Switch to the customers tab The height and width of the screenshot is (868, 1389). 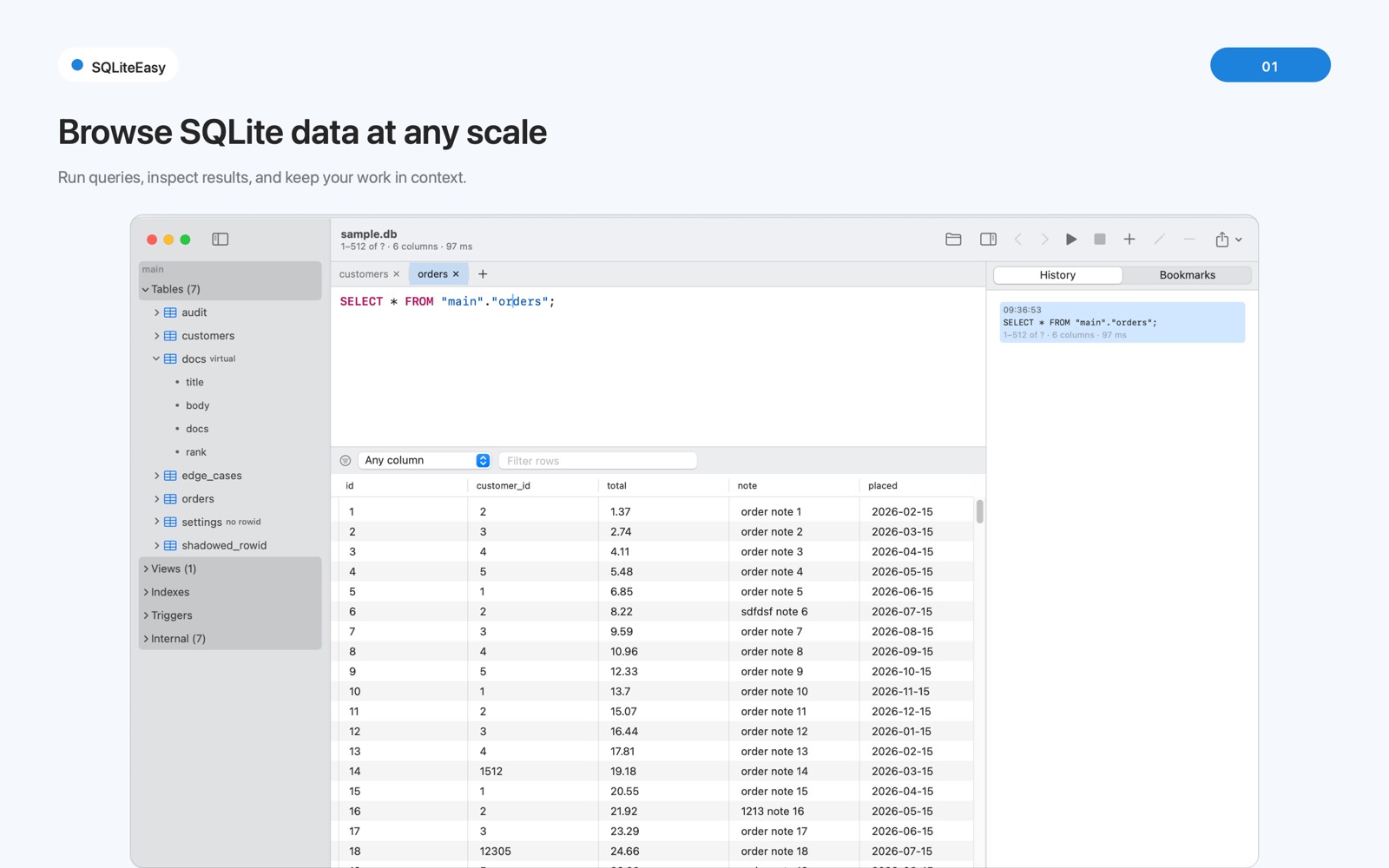click(364, 274)
